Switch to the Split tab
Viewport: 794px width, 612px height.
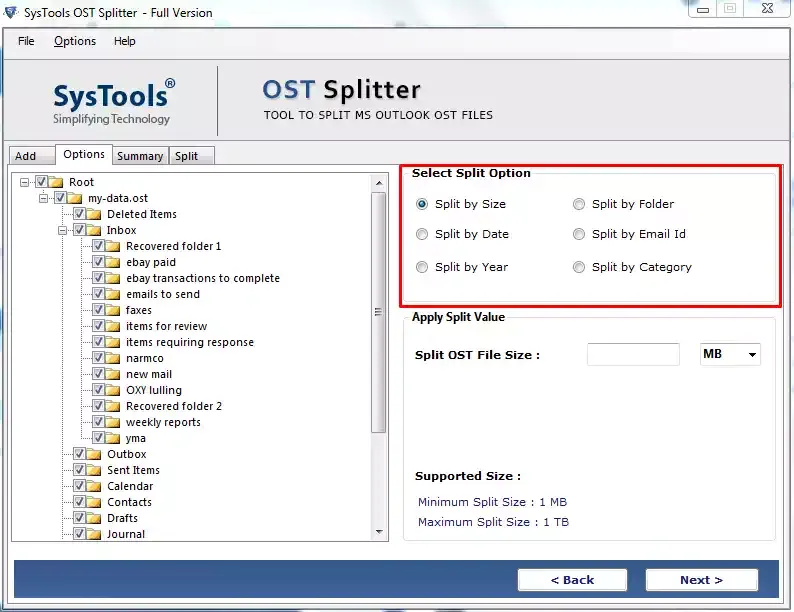pyautogui.click(x=191, y=156)
